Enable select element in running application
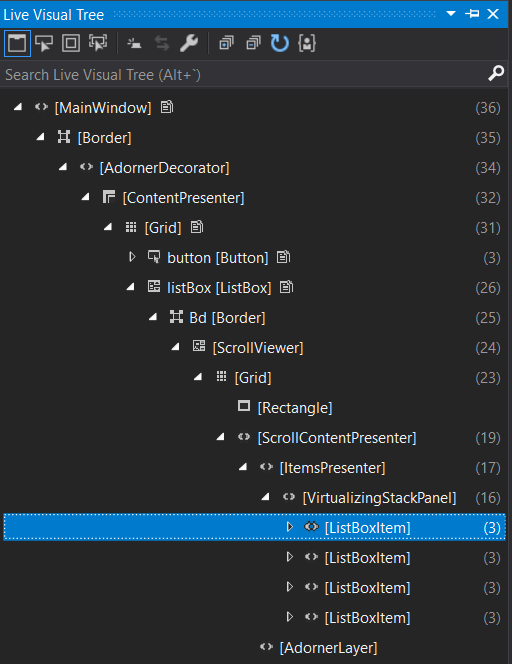 click(x=44, y=43)
